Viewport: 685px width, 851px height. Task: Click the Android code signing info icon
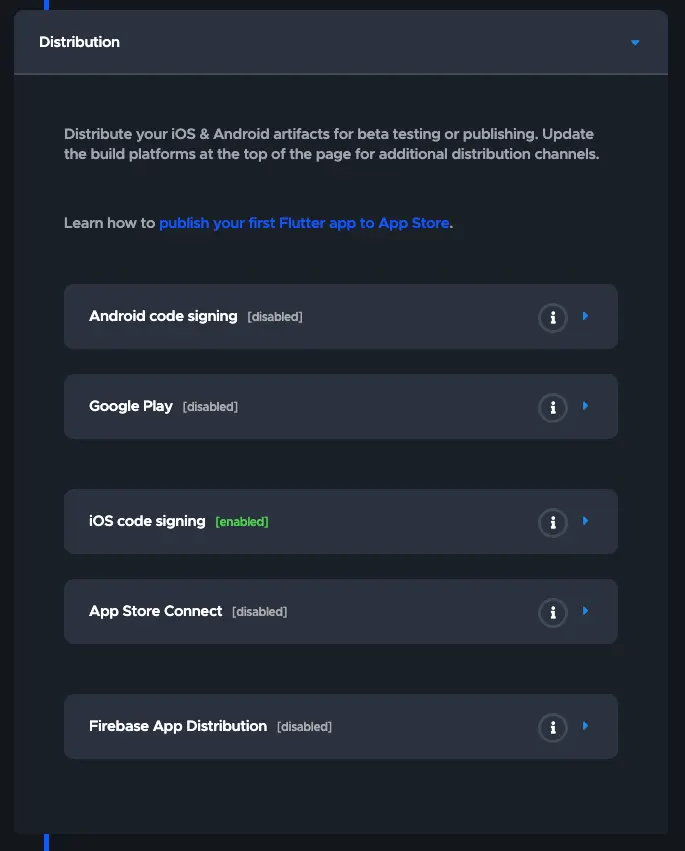click(x=552, y=317)
